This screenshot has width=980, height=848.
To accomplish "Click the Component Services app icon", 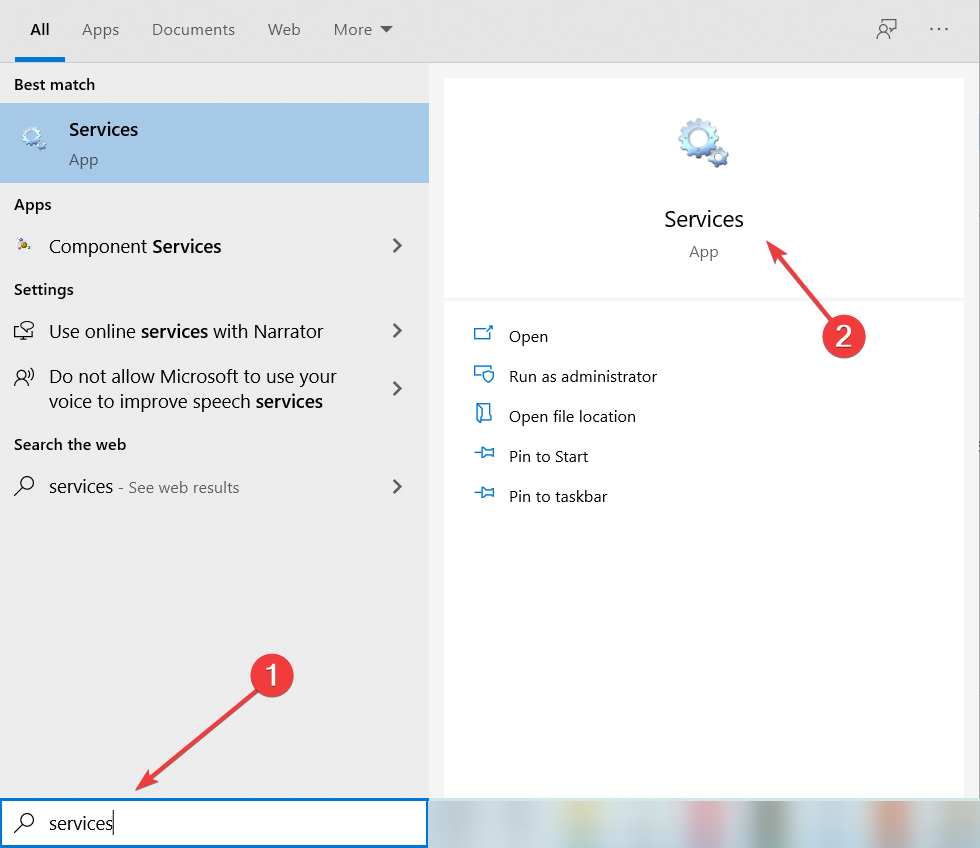I will [24, 245].
